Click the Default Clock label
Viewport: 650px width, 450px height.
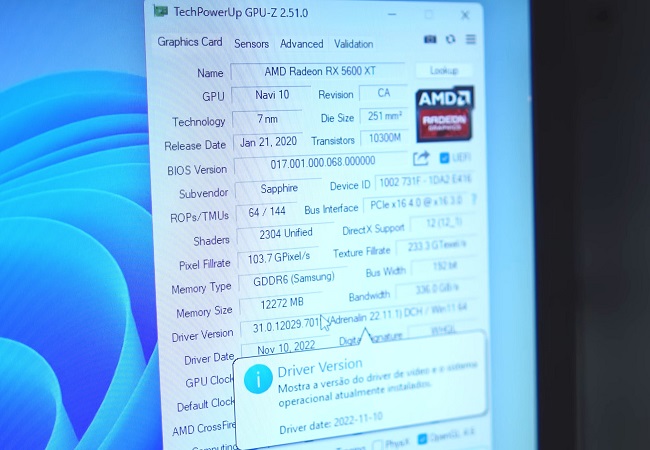coord(206,404)
